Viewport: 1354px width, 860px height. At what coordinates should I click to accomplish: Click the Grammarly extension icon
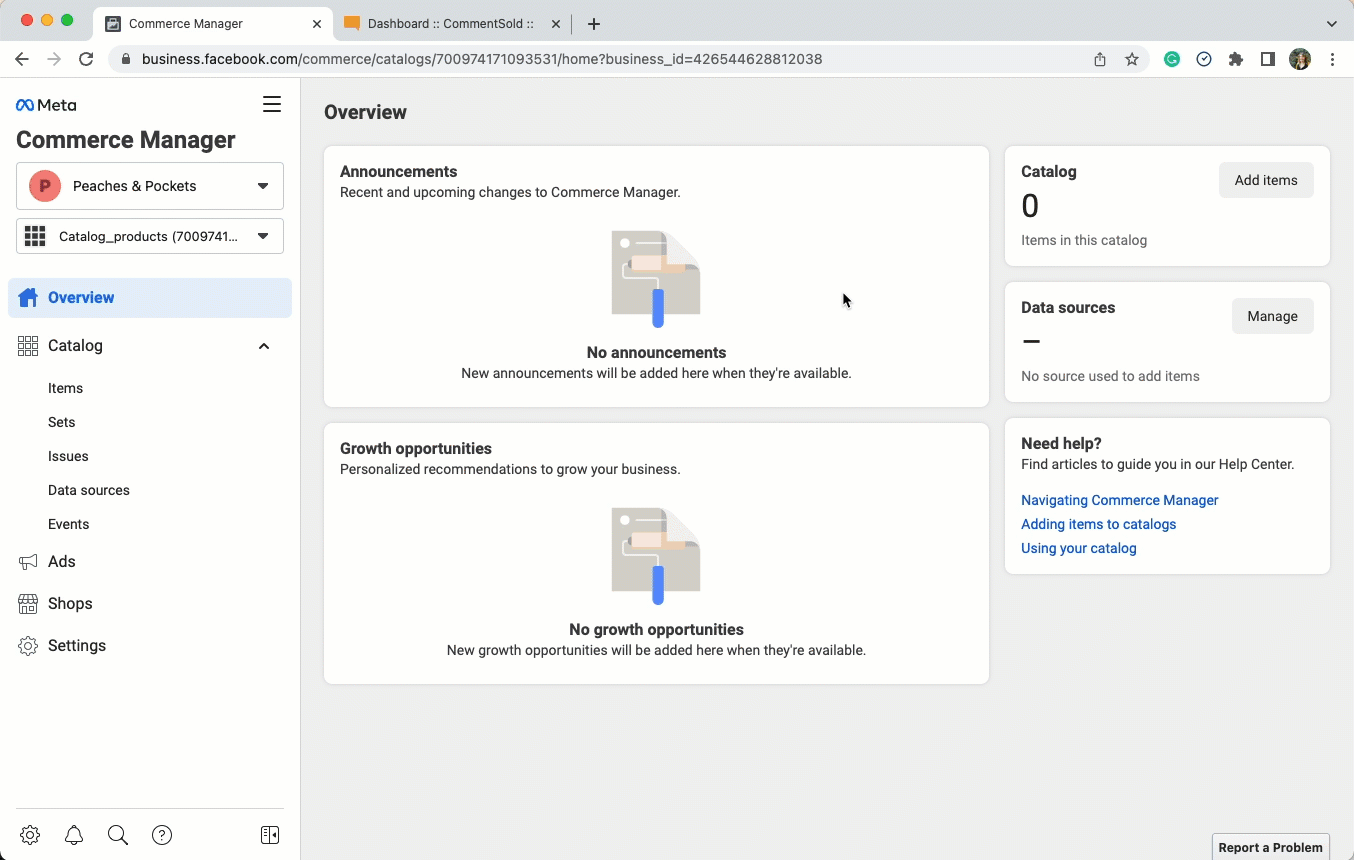click(1172, 59)
